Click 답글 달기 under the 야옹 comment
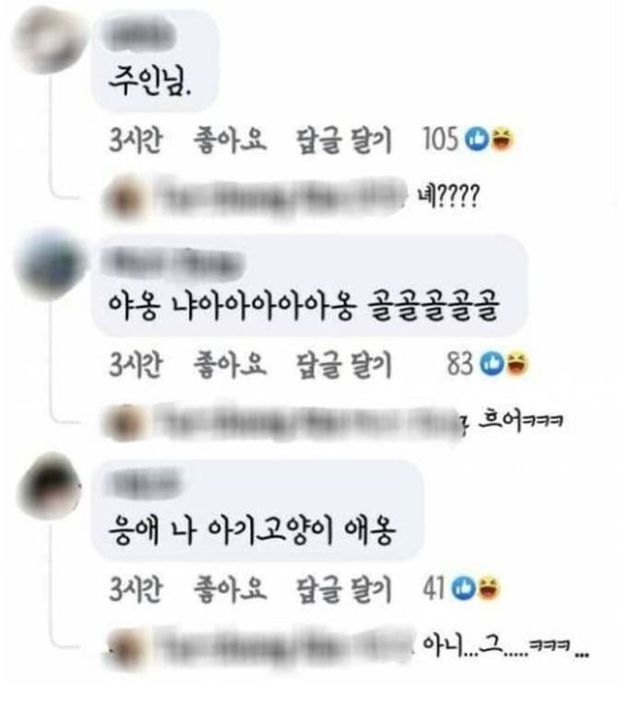Image resolution: width=640 pixels, height=706 pixels. [x=343, y=365]
